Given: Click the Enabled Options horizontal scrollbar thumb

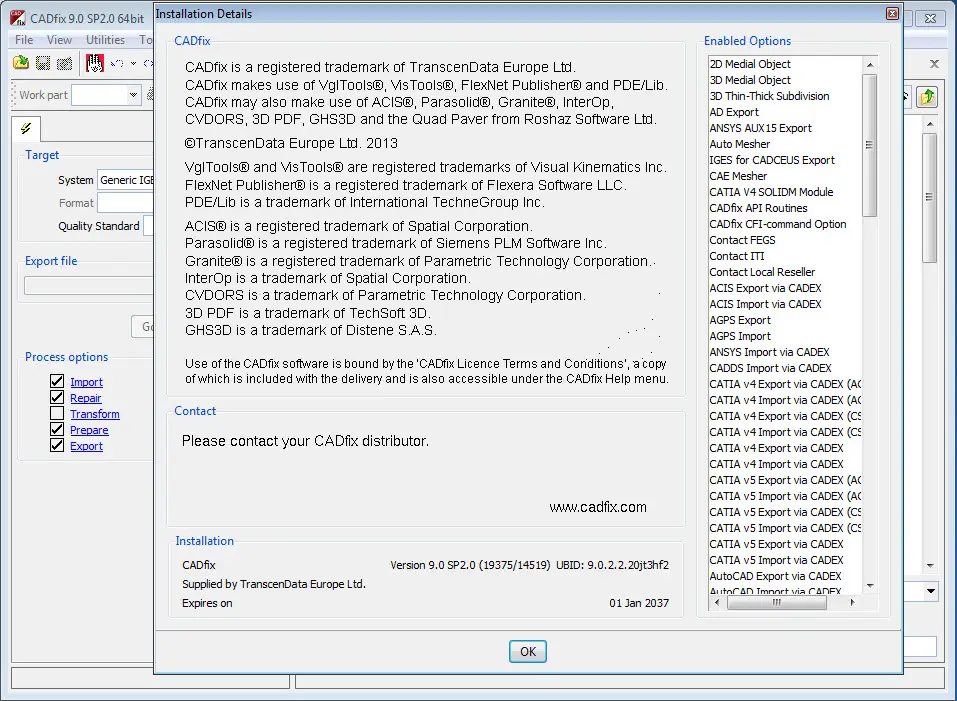Looking at the screenshot, I should [776, 602].
